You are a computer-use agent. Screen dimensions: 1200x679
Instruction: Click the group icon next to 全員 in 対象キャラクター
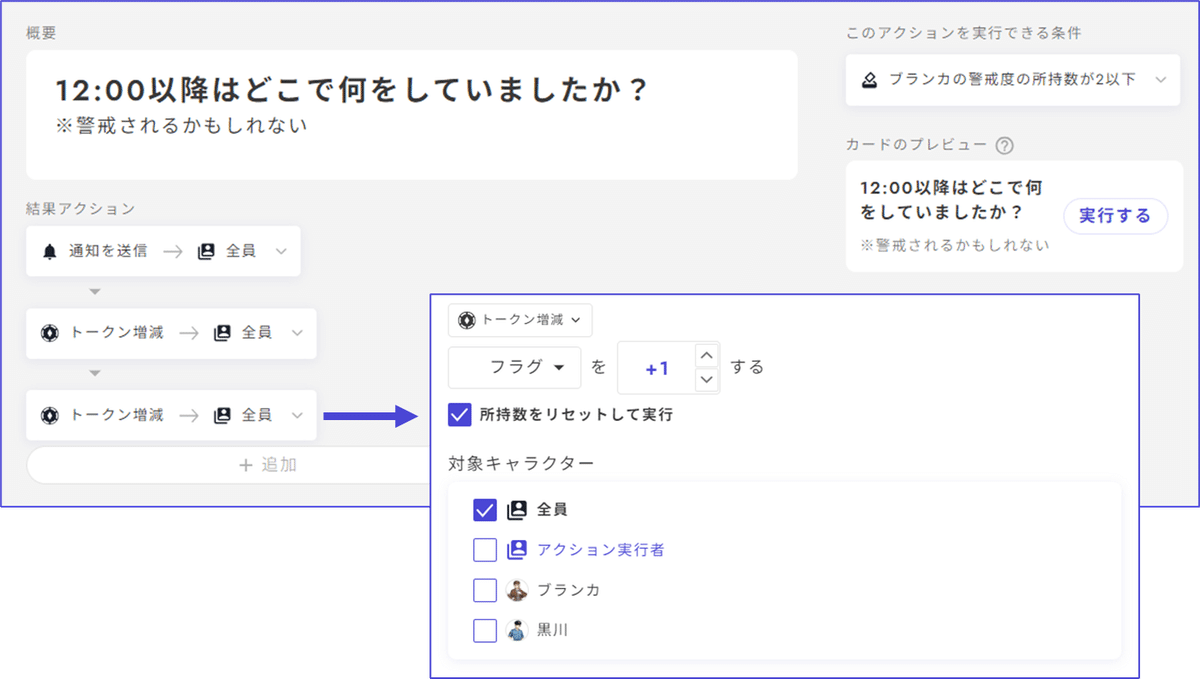517,510
